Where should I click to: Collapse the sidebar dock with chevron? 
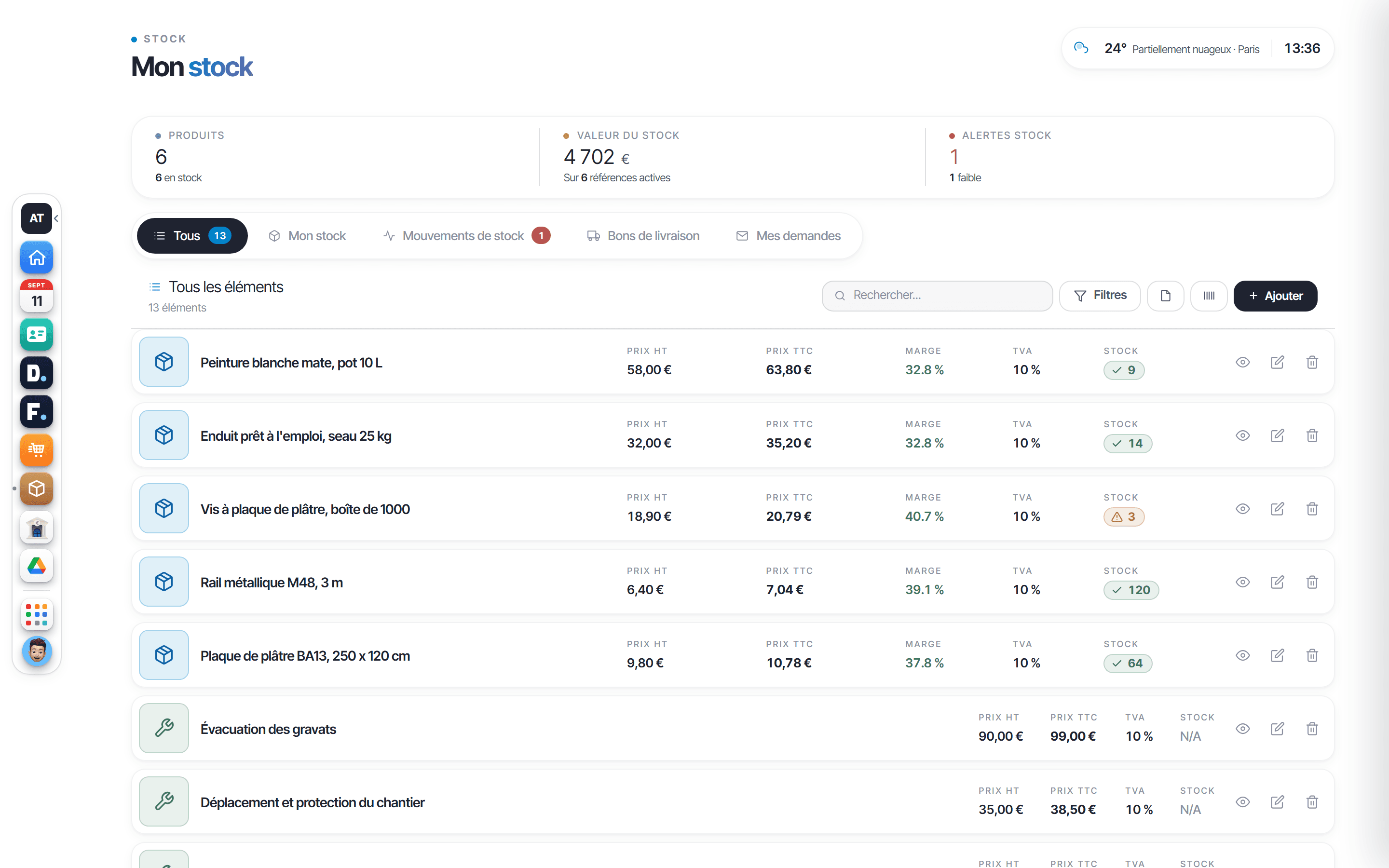point(56,218)
